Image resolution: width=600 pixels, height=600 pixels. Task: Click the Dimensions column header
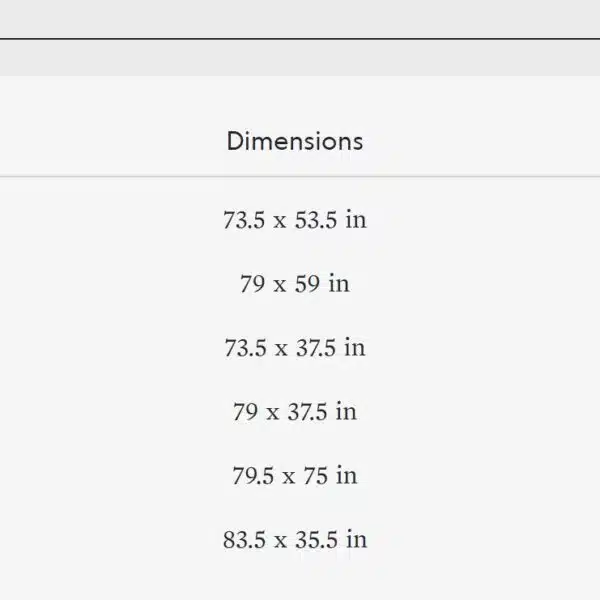pos(295,141)
